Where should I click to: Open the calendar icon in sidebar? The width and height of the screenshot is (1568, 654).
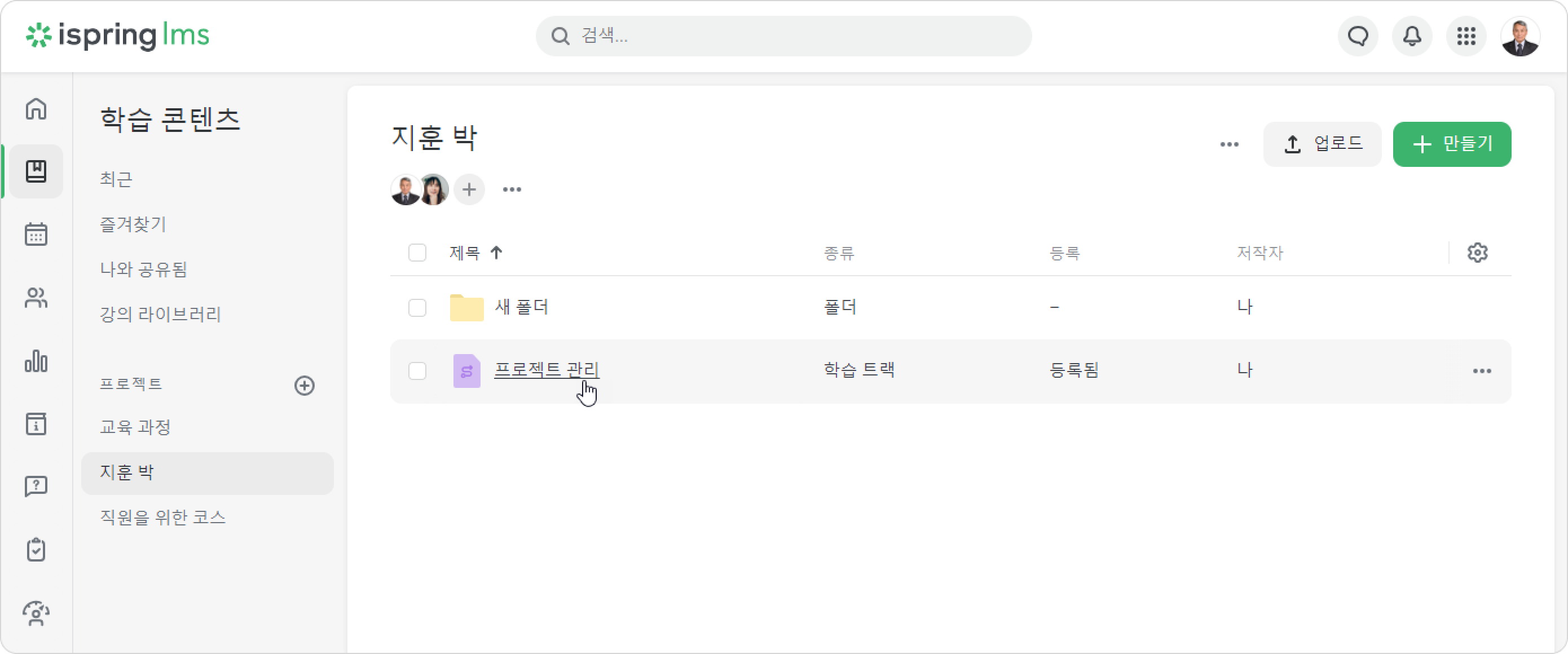tap(36, 233)
